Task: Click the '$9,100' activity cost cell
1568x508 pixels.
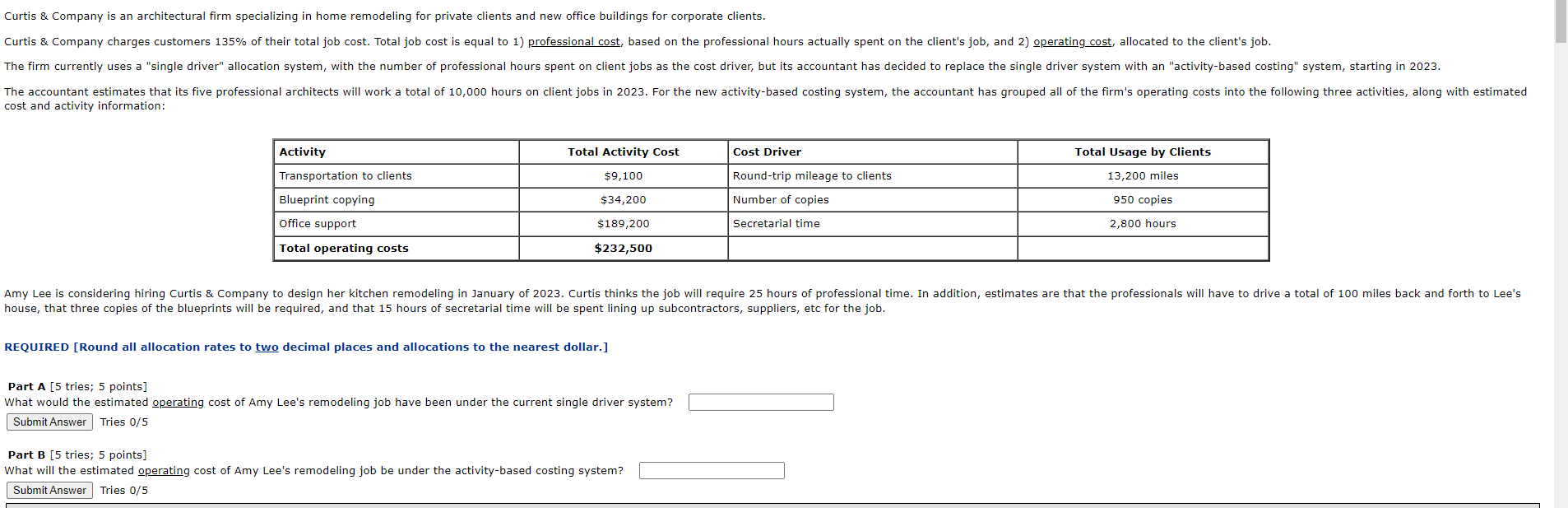Action: [624, 175]
